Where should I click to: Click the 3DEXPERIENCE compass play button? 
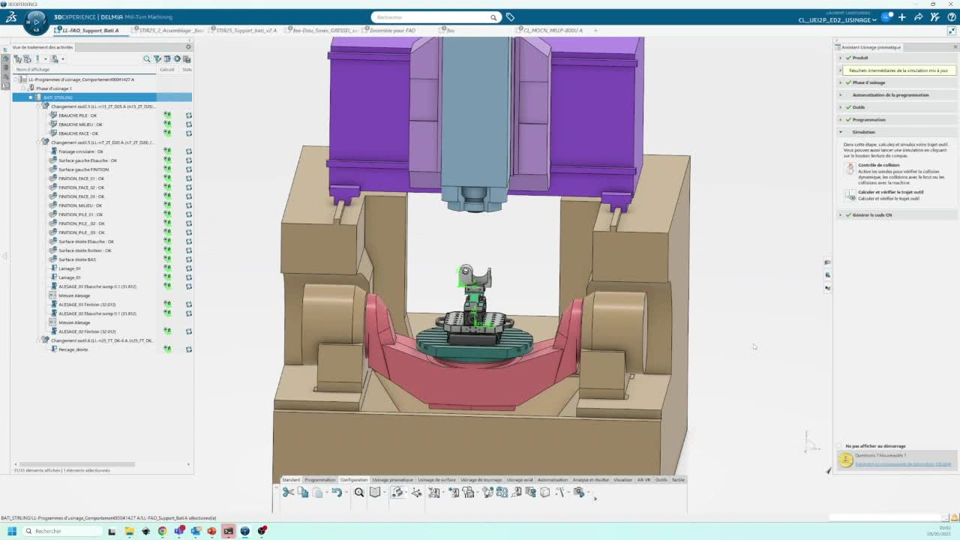coord(36,20)
